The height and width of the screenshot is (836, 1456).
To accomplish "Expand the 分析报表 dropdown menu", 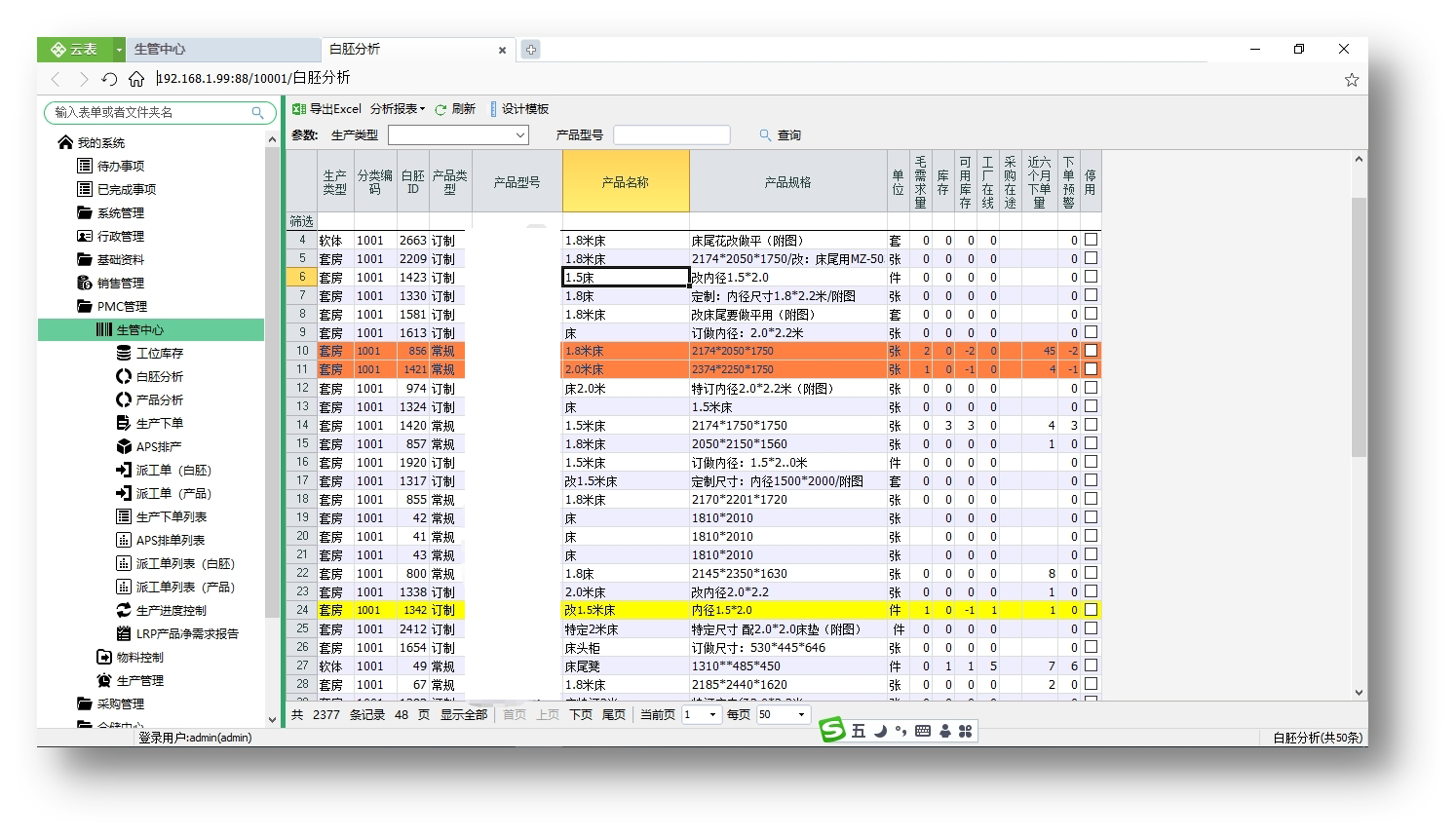I will (x=398, y=109).
